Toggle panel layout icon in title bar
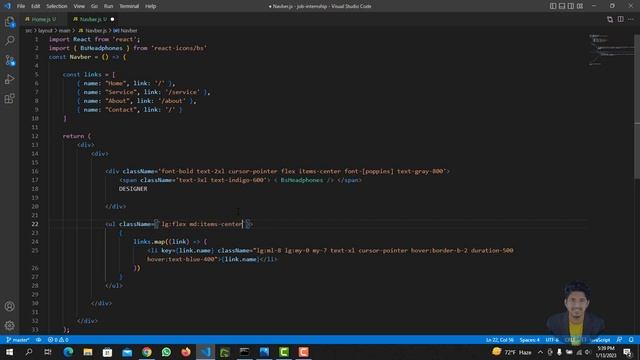 coord(562,6)
